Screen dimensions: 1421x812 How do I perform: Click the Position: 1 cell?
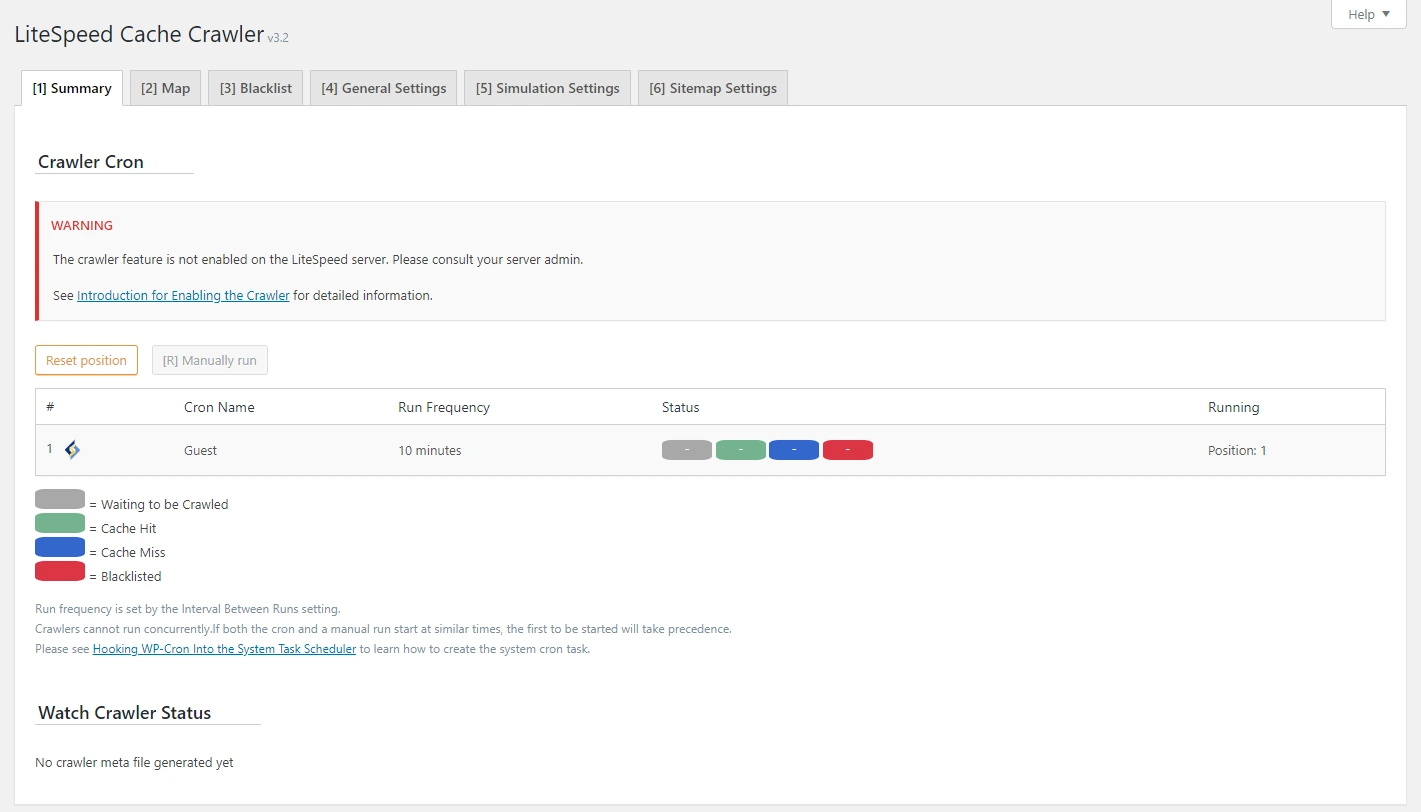(x=1237, y=450)
